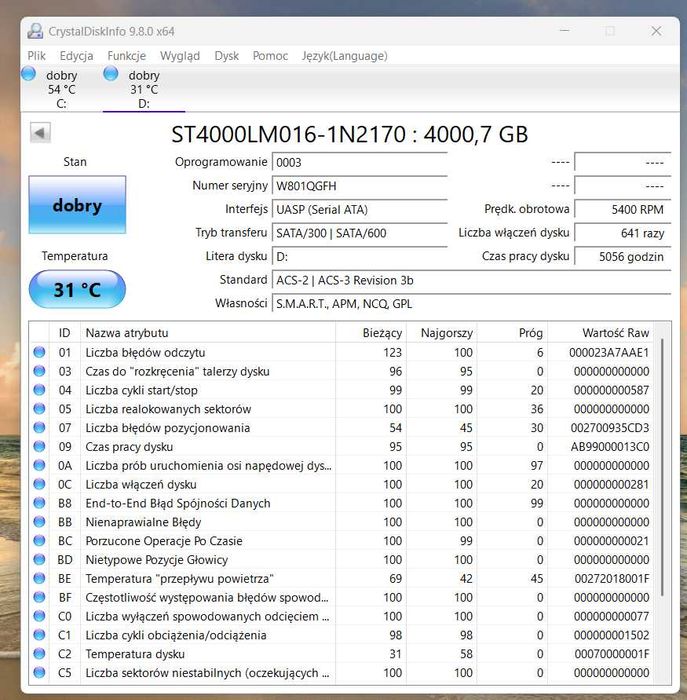The image size is (687, 700).
Task: Click the Interfejs field UASP (Serial ATA)
Action: [x=360, y=209]
